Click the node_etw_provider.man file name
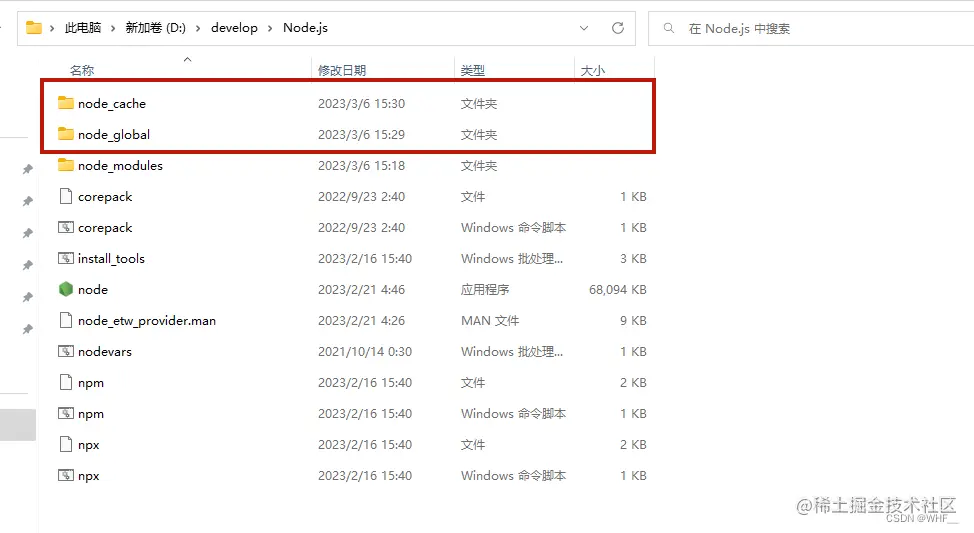 147,321
